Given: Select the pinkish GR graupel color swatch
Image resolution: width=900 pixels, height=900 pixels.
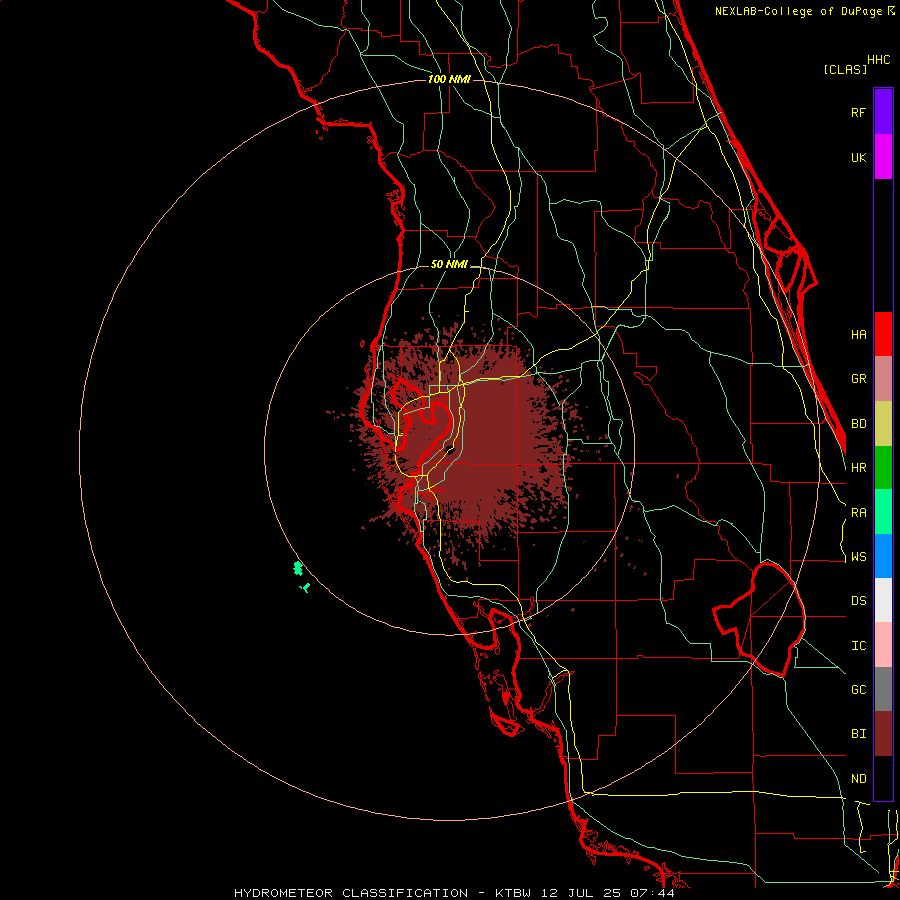Looking at the screenshot, I should [883, 379].
